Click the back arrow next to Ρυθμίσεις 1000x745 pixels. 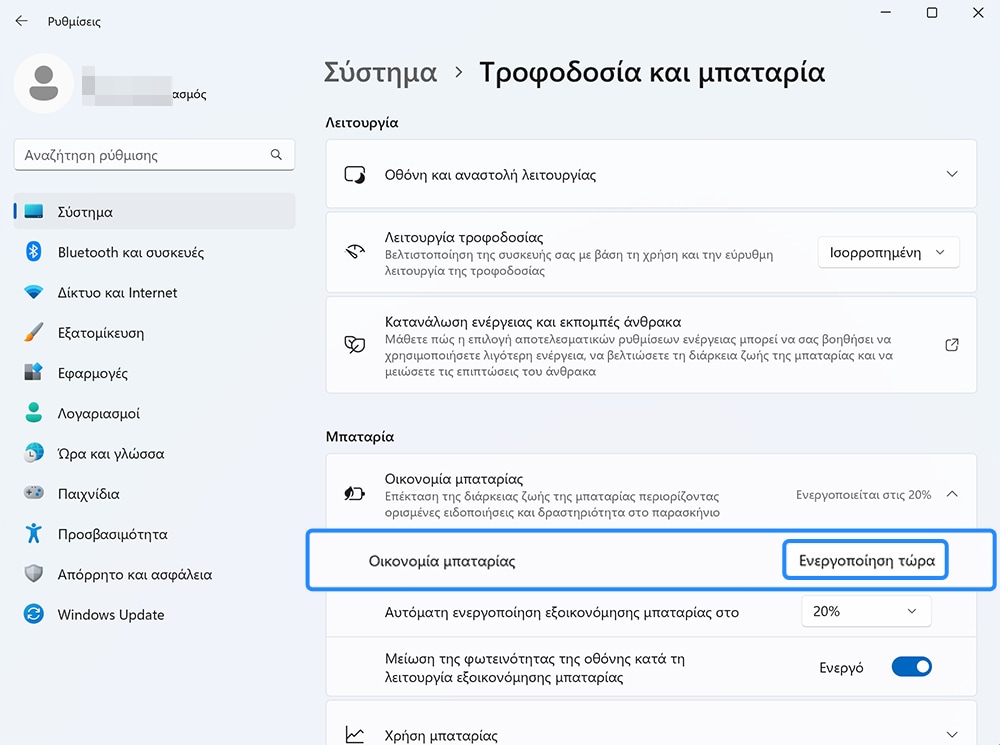coord(22,21)
